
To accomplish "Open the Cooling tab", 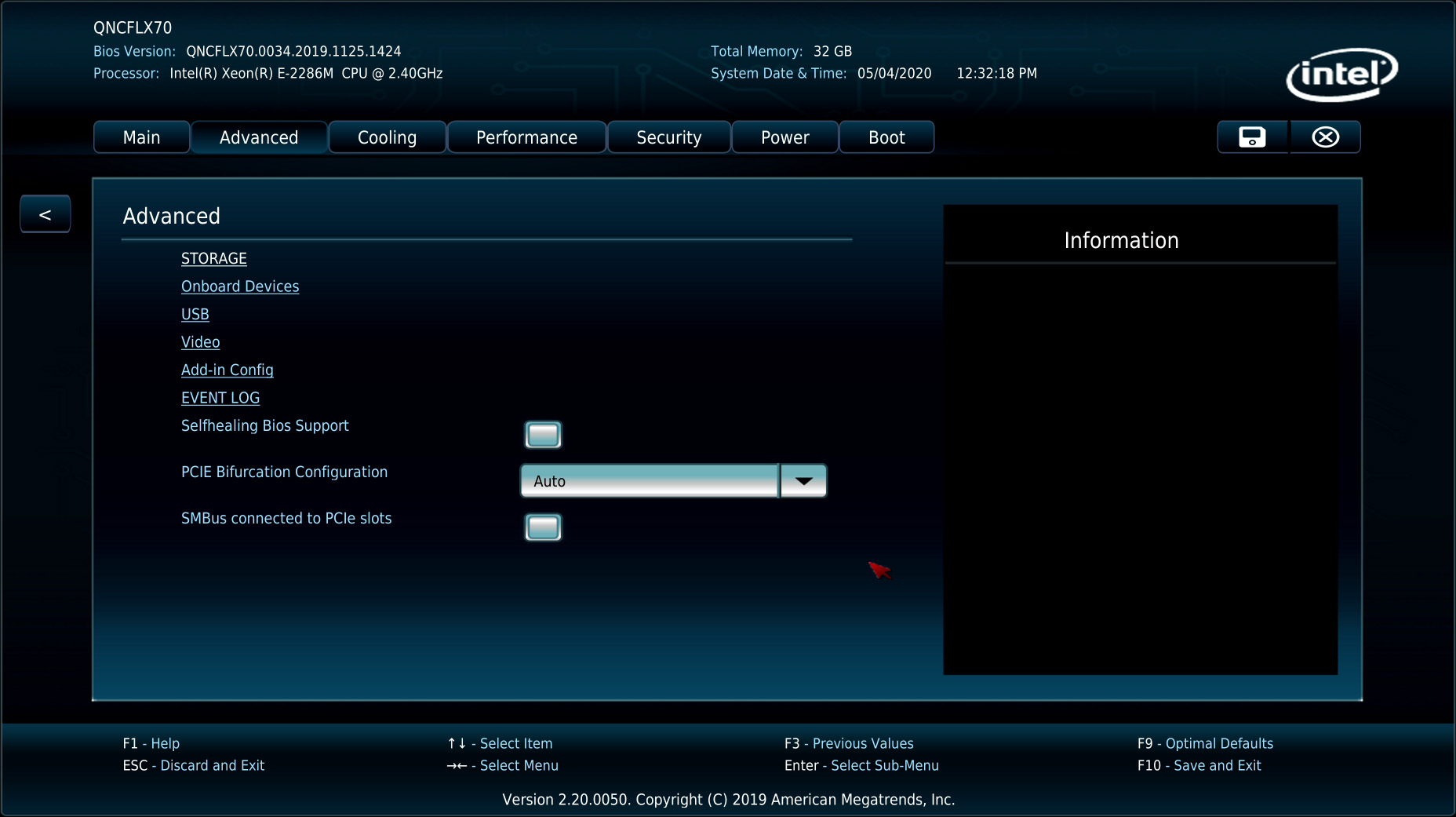I will 387,137.
